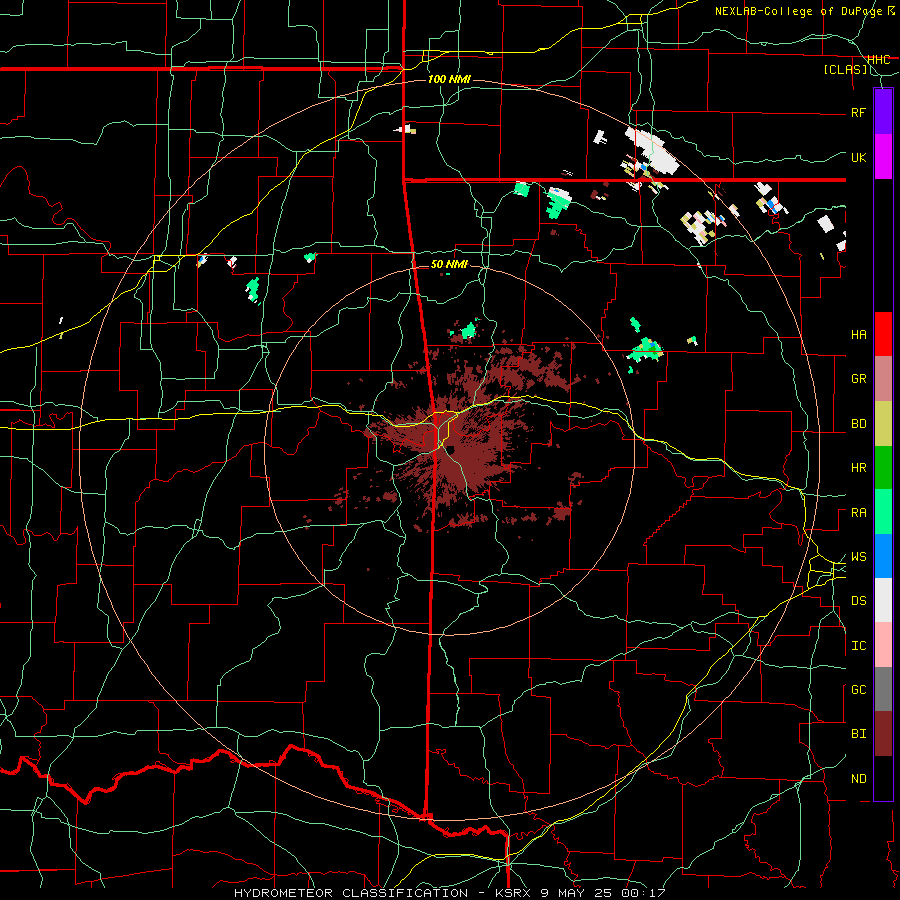This screenshot has width=900, height=900.
Task: Select the GR legend label text
Action: [858, 379]
